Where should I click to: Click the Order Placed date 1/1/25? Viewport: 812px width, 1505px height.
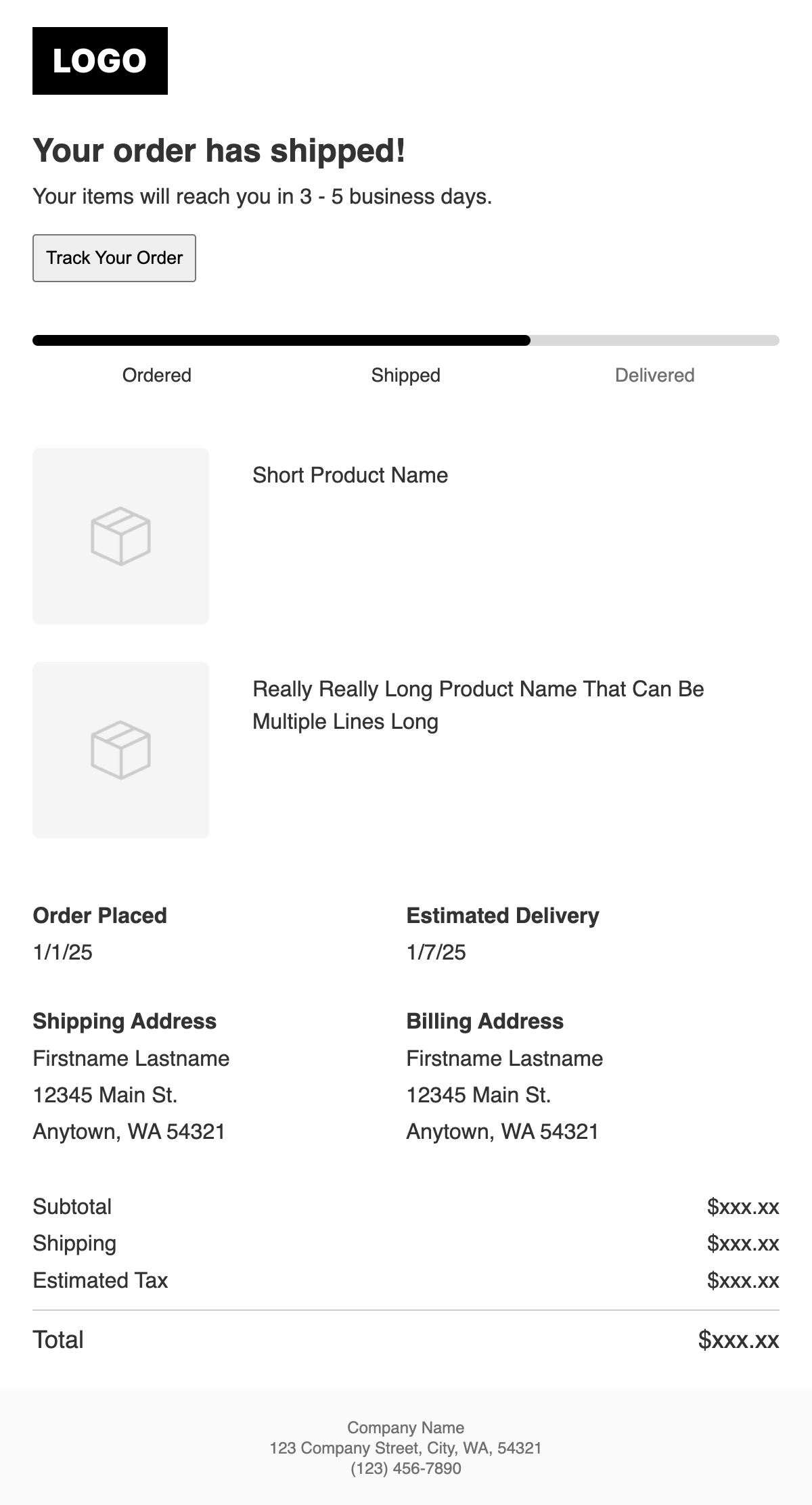[62, 952]
